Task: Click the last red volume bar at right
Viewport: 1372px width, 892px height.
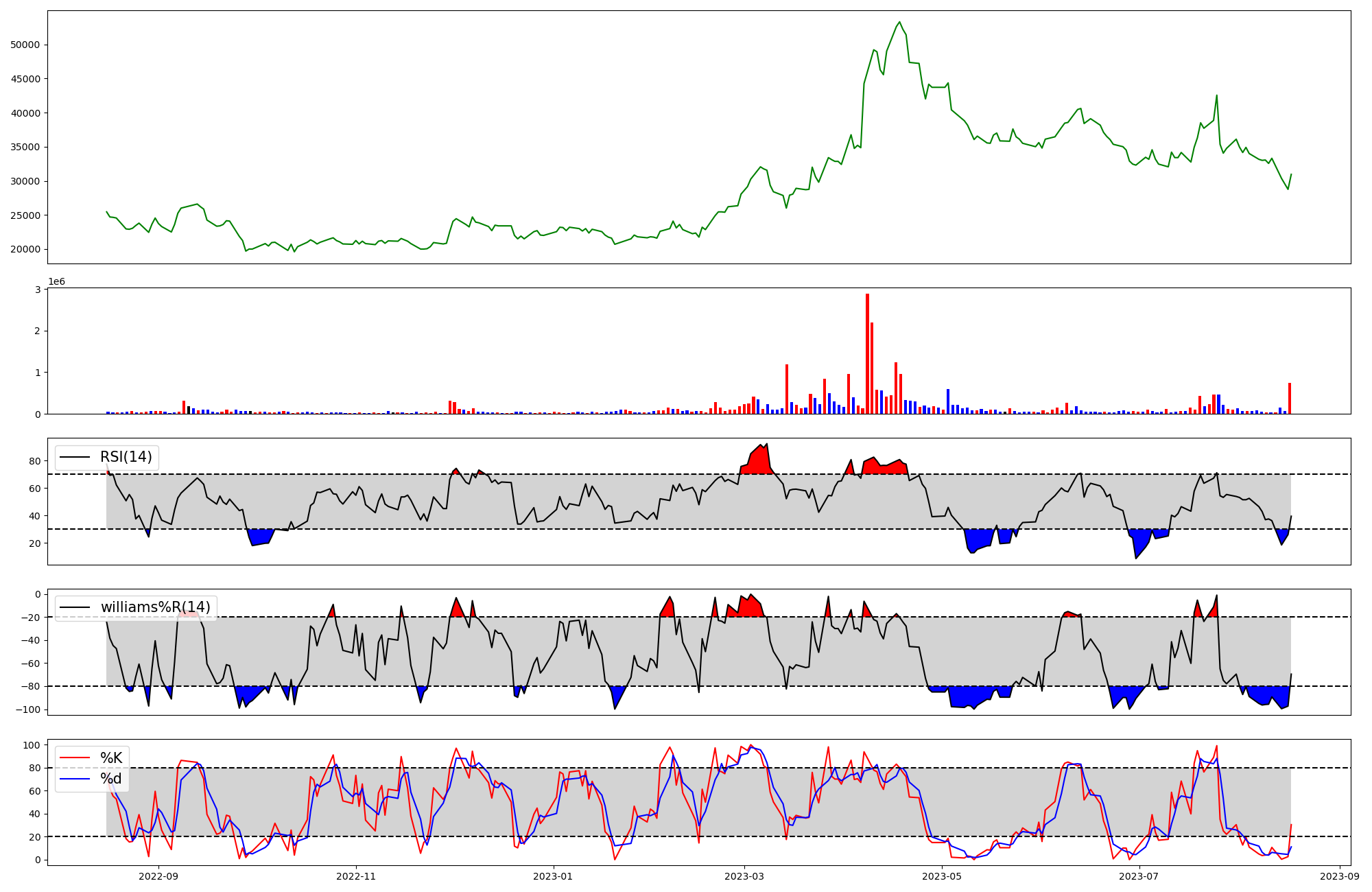Action: (x=1290, y=398)
